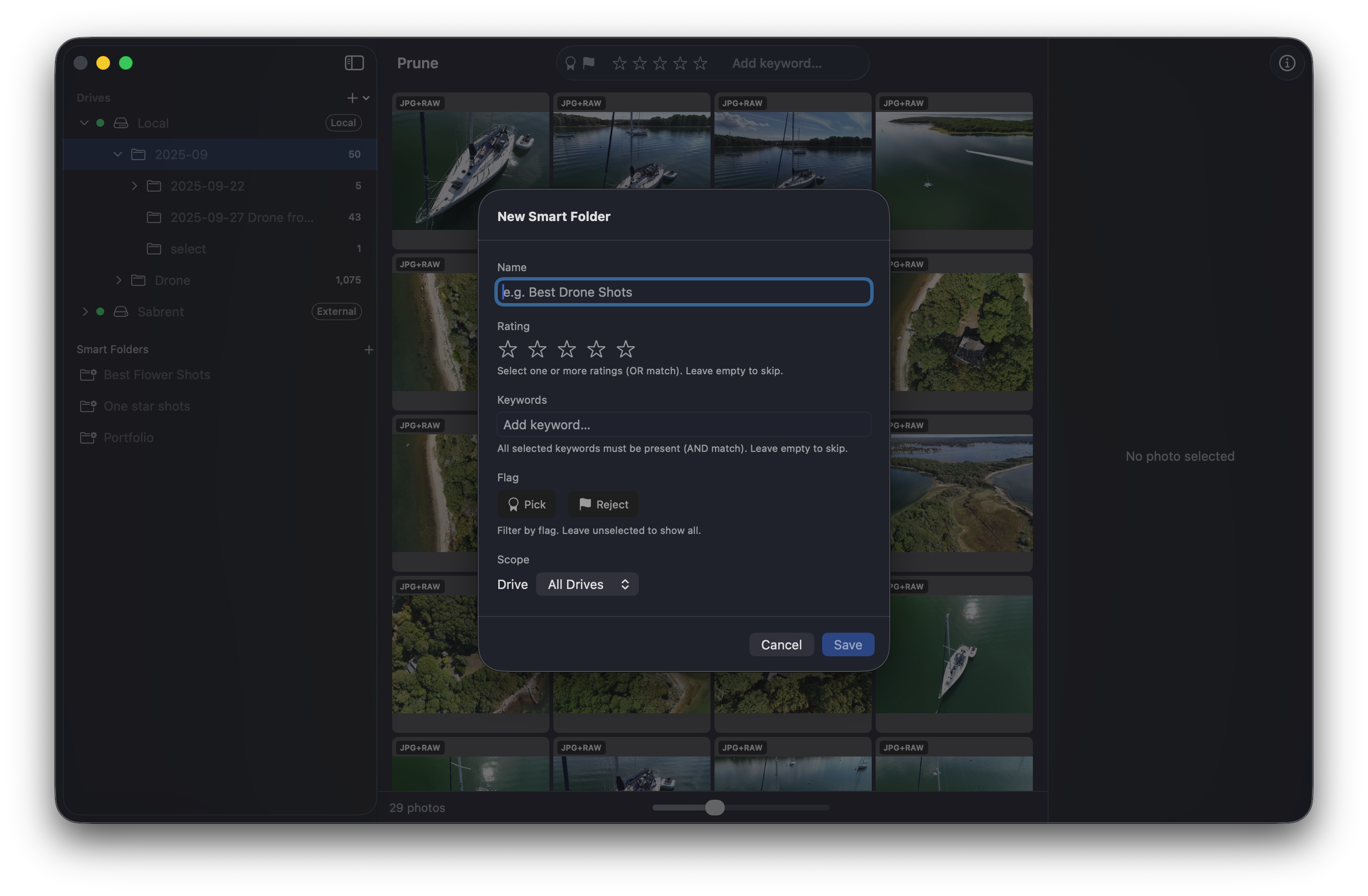Add a drive with the plus icon
Viewport: 1368px width, 896px height.
click(352, 98)
